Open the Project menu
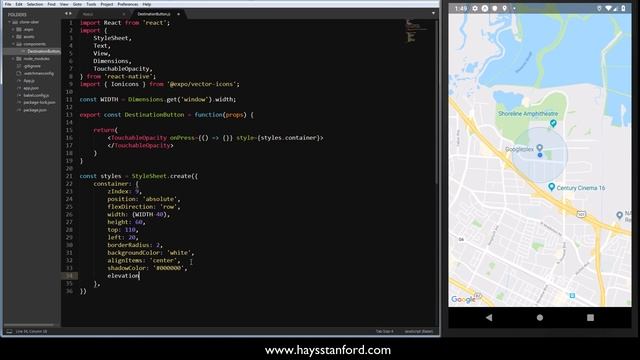The height and width of the screenshot is (360, 640). coord(107,4)
